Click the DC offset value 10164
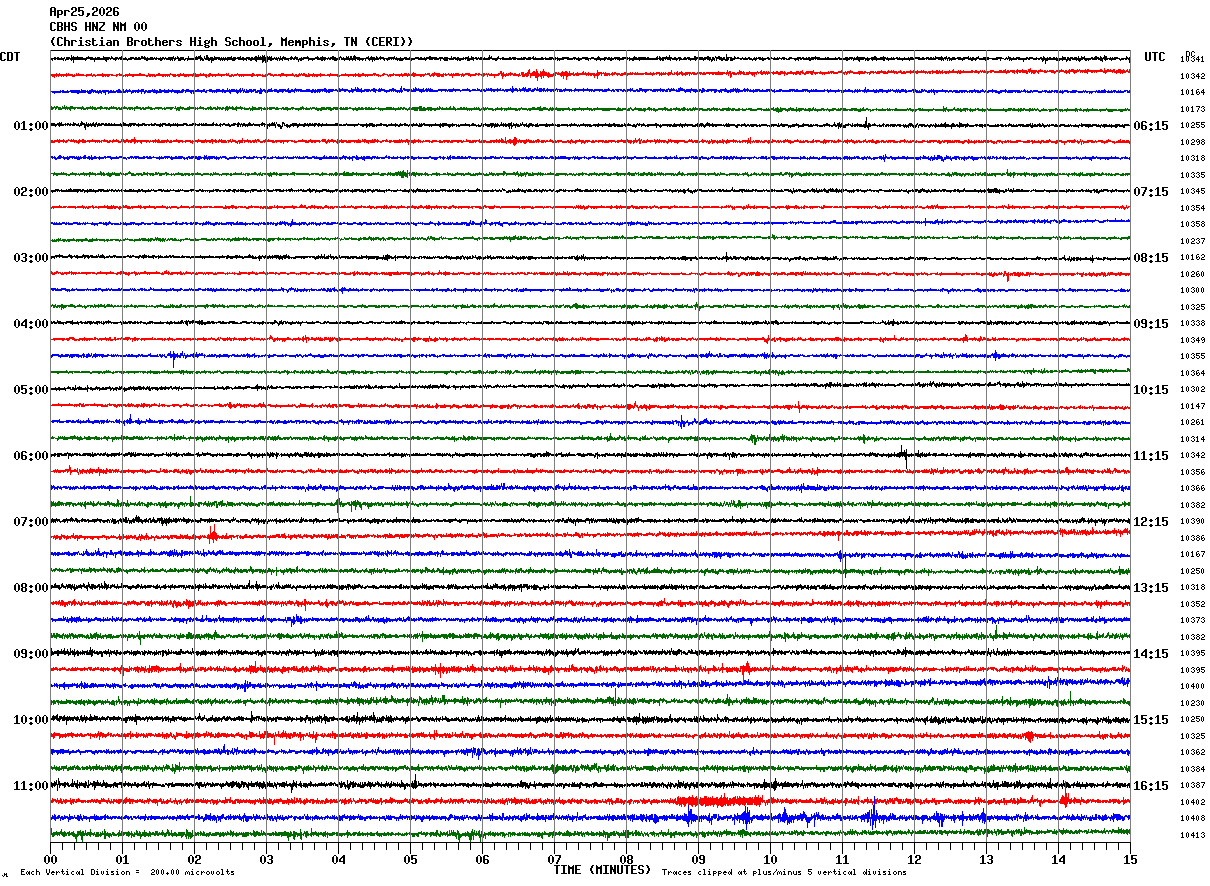The image size is (1210, 886). tap(1192, 93)
